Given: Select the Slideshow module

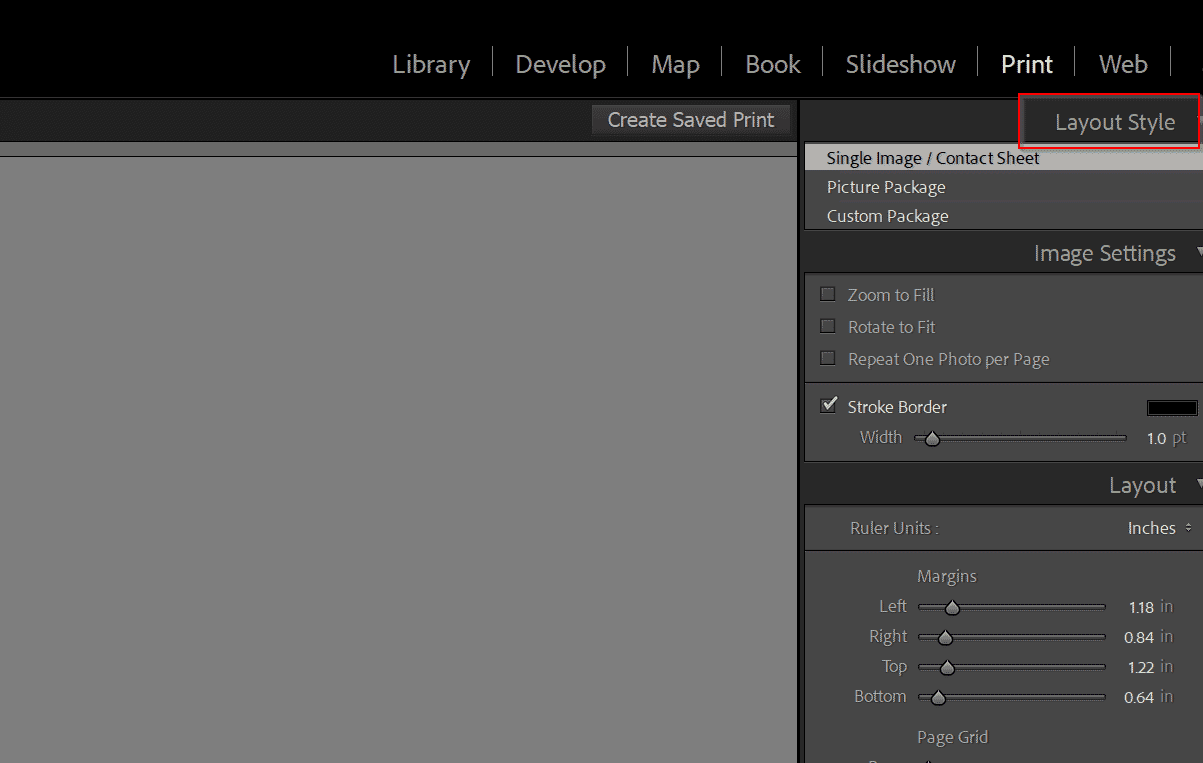Looking at the screenshot, I should coord(899,63).
